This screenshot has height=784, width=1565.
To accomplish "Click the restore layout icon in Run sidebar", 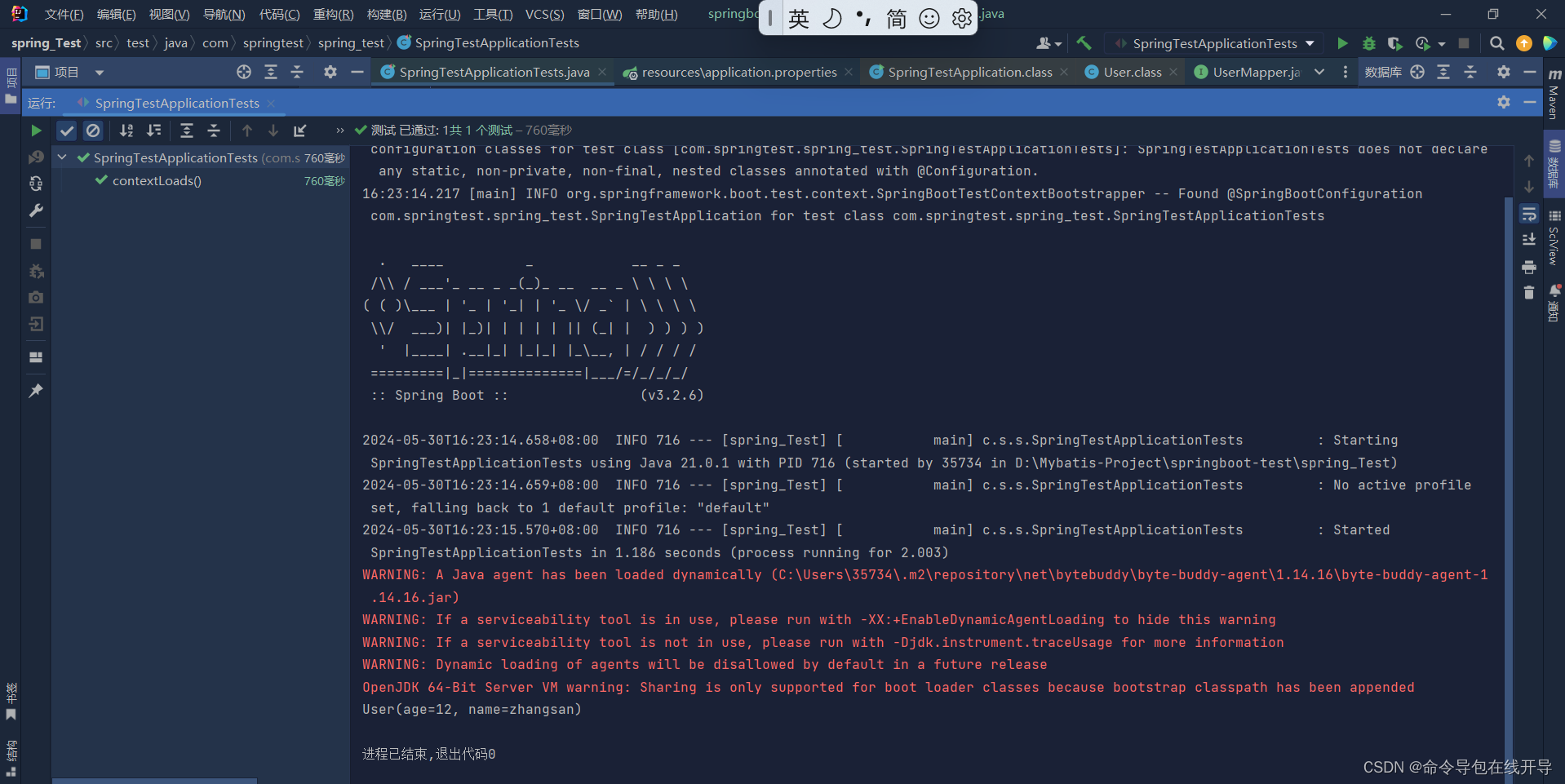I will pyautogui.click(x=36, y=357).
